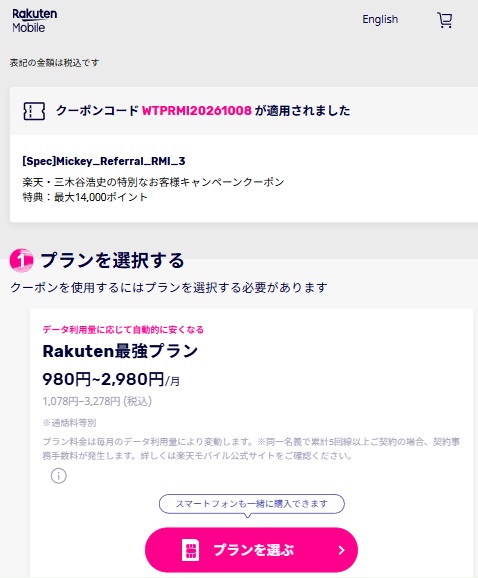
Task: Click the データ利用量に応じて自動的に安くなる tagline
Action: pyautogui.click(x=123, y=330)
